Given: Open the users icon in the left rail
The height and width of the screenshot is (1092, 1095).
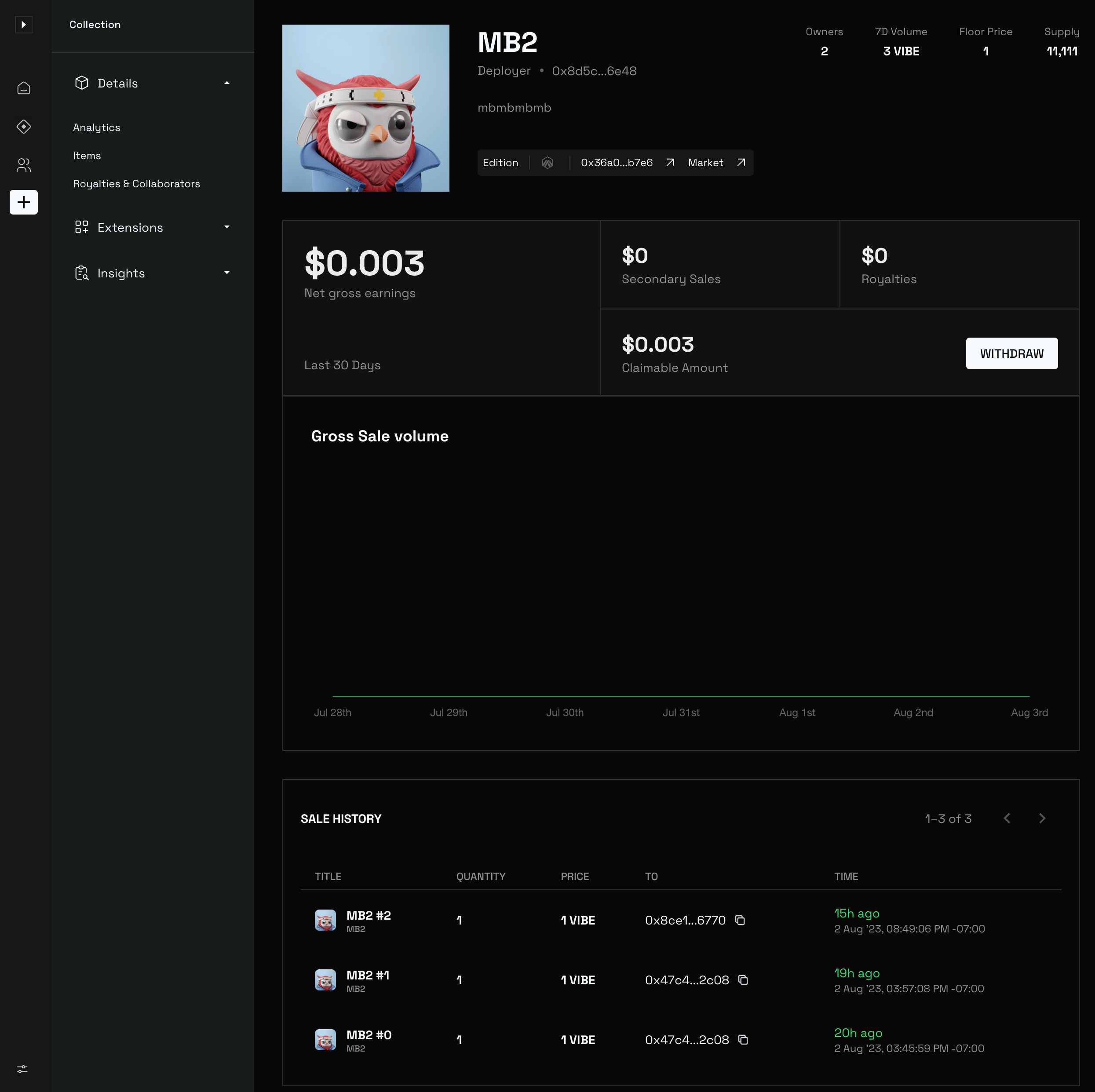Looking at the screenshot, I should tap(23, 165).
